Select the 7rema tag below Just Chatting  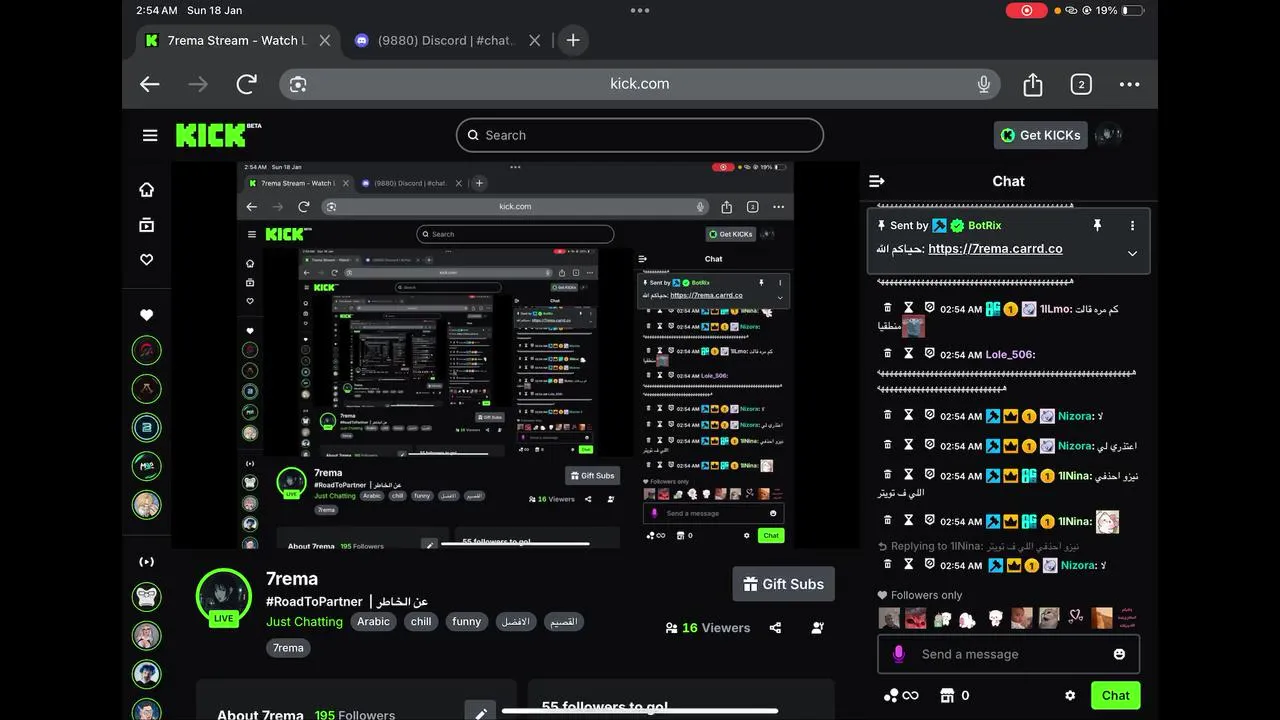(288, 647)
